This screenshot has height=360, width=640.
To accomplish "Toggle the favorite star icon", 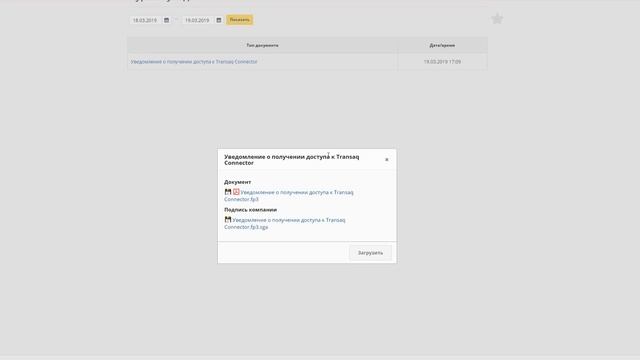I will pyautogui.click(x=497, y=19).
